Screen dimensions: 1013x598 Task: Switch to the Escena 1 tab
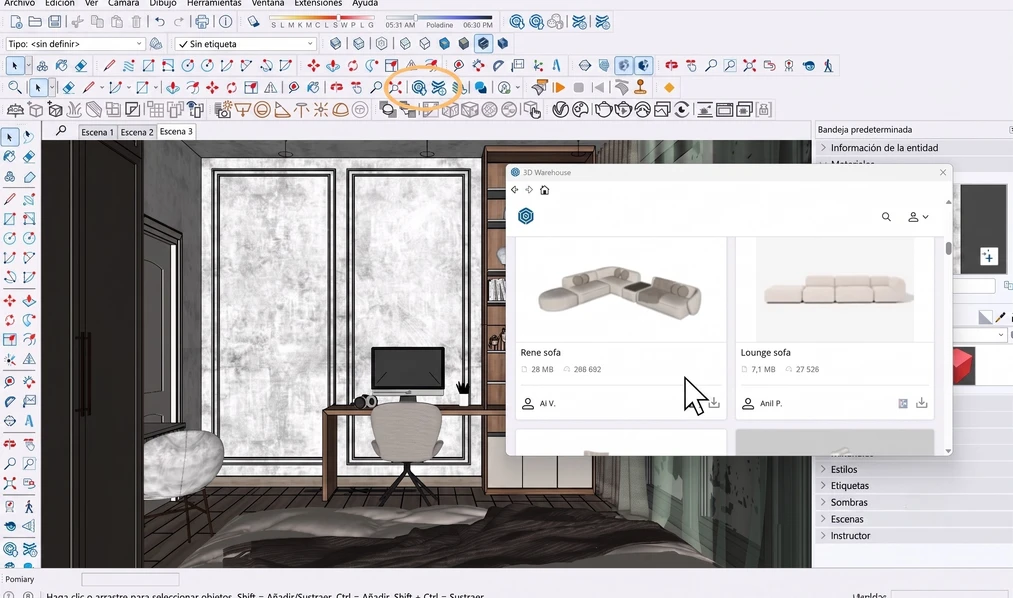coord(97,132)
